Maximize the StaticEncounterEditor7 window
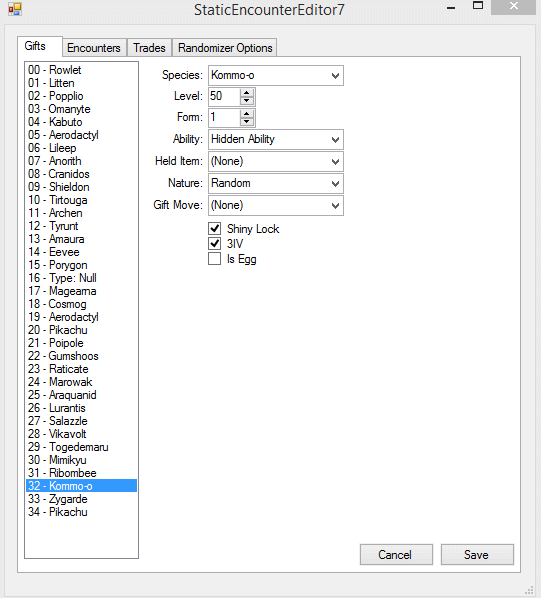The height and width of the screenshot is (598, 541). point(478,6)
